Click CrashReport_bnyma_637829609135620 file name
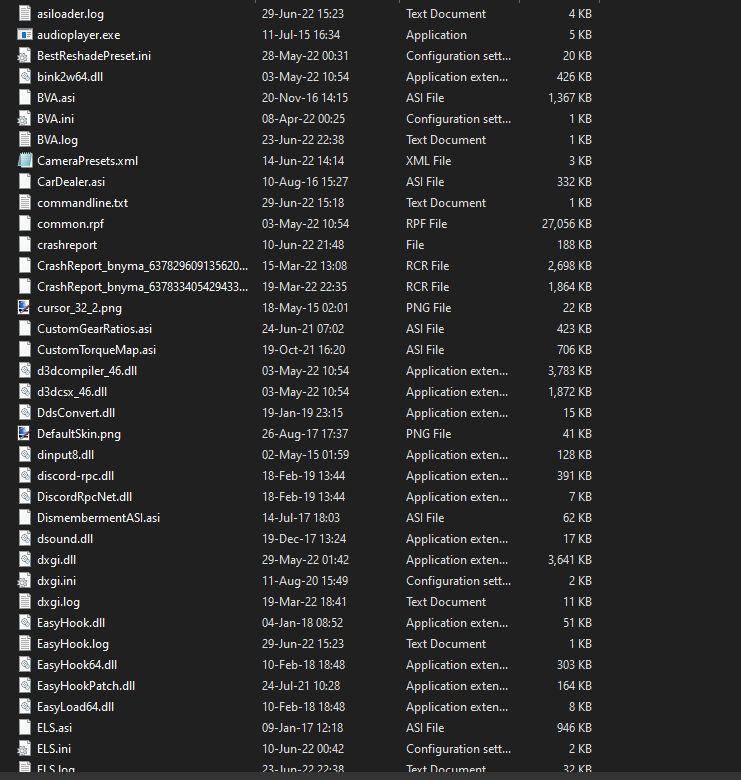The height and width of the screenshot is (780, 741). [x=142, y=266]
